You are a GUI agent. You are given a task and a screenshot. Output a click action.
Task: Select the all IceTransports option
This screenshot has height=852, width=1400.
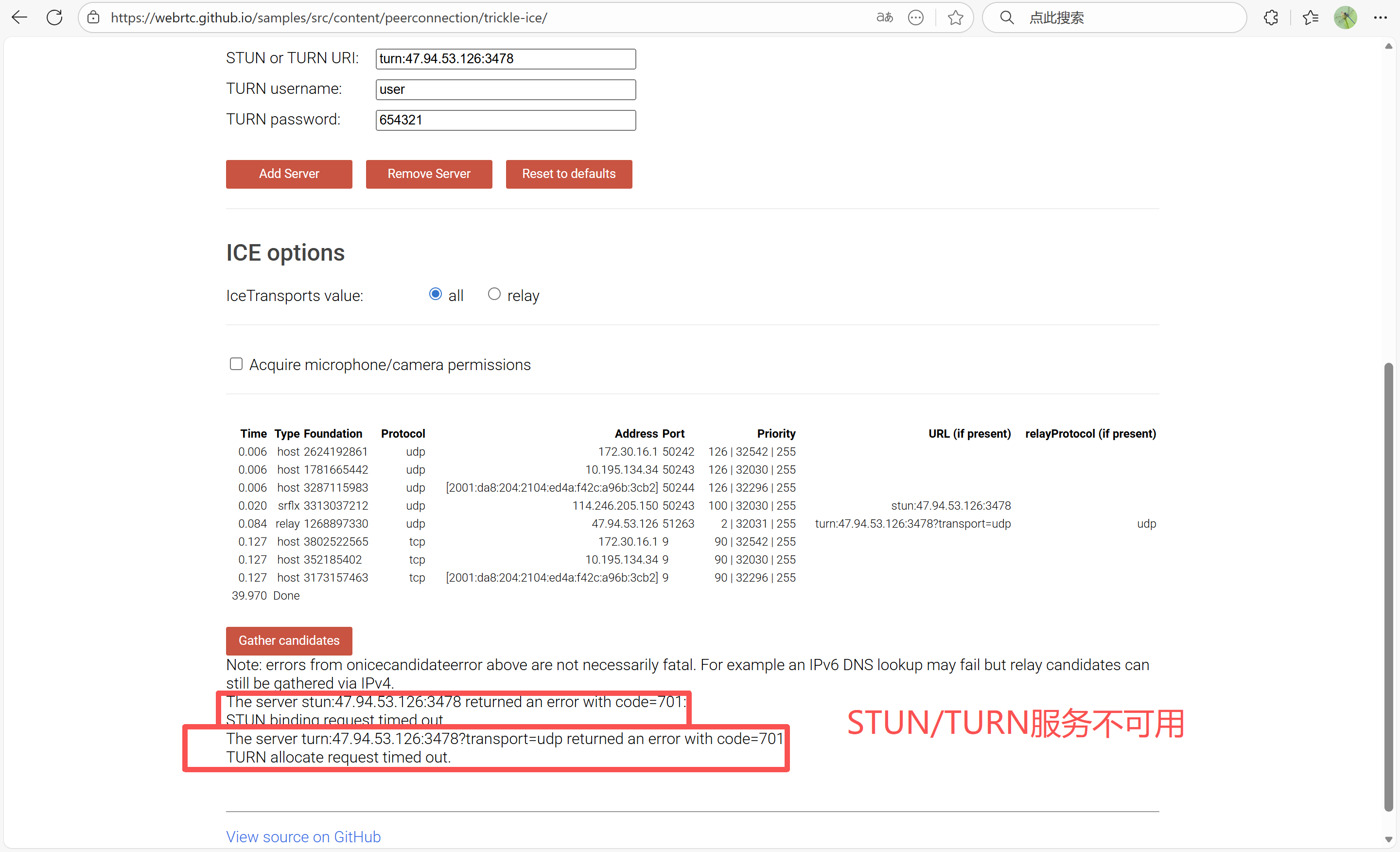[435, 294]
